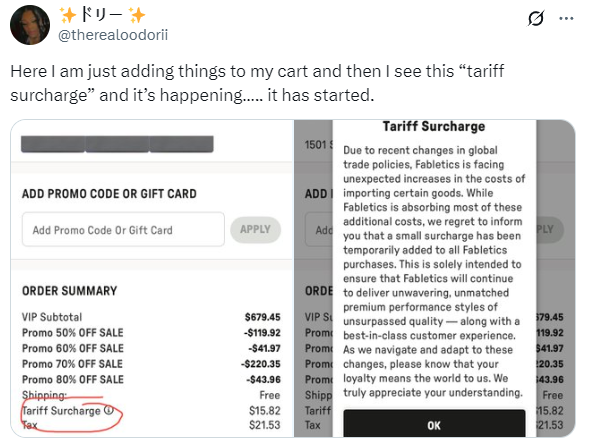
Task: Open the author's profile avatar
Action: click(30, 25)
